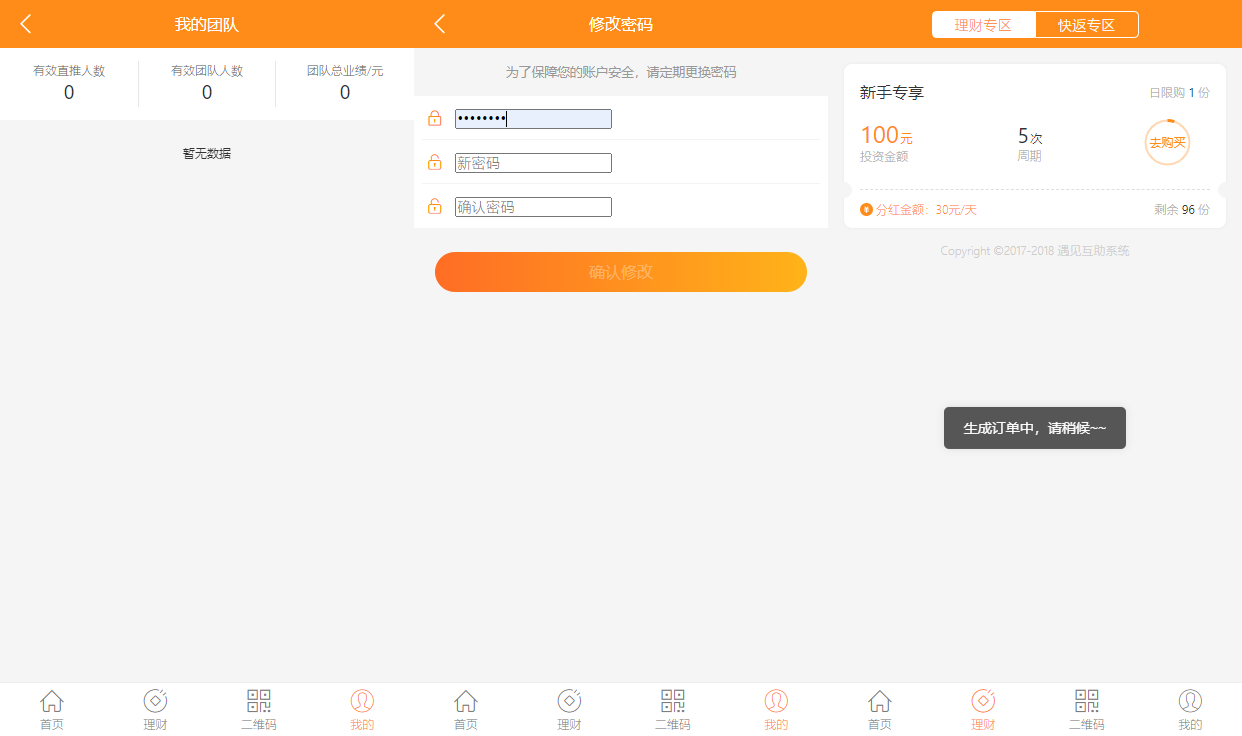Click the 团队总业绩/元 stat
1242x736 pixels.
(345, 82)
